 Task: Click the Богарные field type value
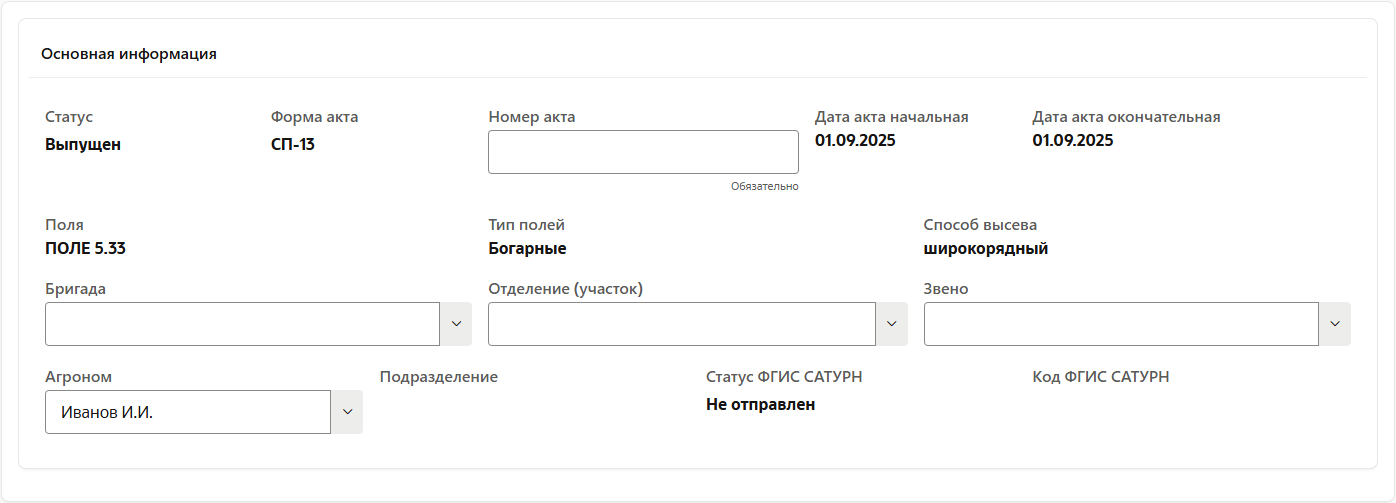[527, 249]
